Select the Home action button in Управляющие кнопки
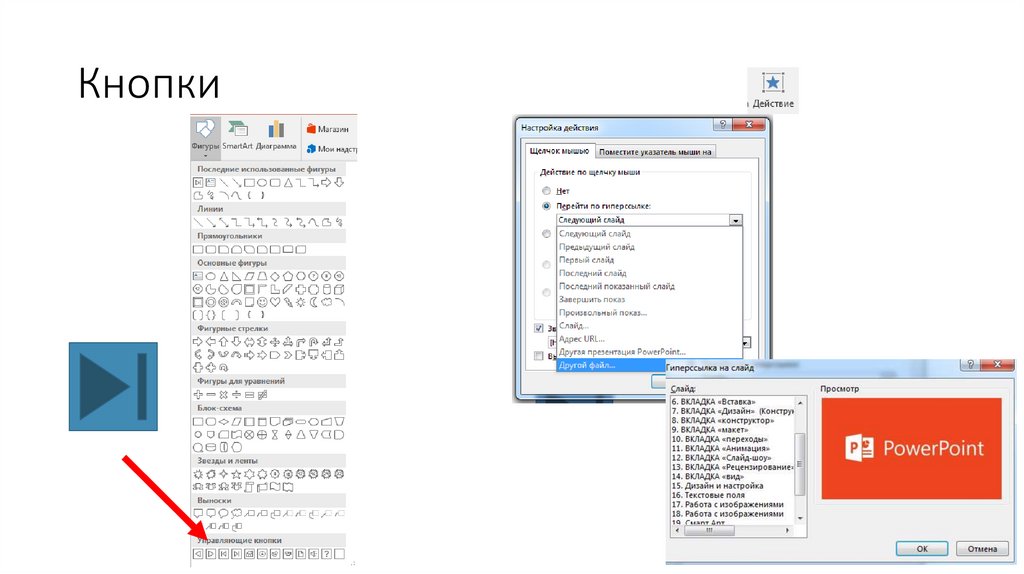 pos(249,554)
